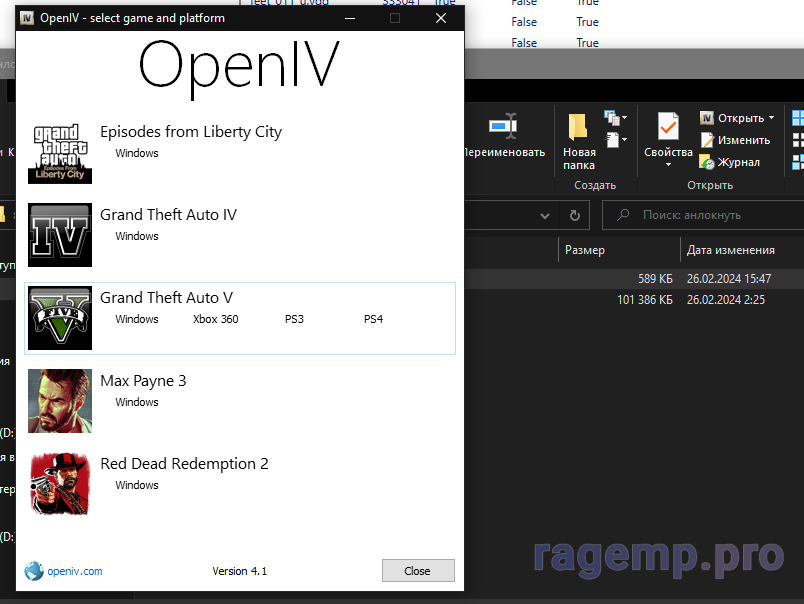804x604 pixels.
Task: Select the Episodes from Liberty City game icon
Action: 60,152
